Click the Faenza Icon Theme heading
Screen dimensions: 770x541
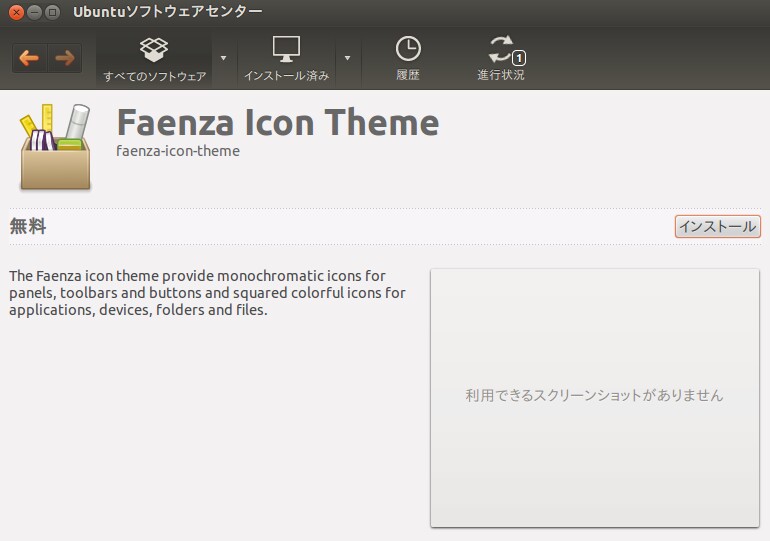click(278, 122)
